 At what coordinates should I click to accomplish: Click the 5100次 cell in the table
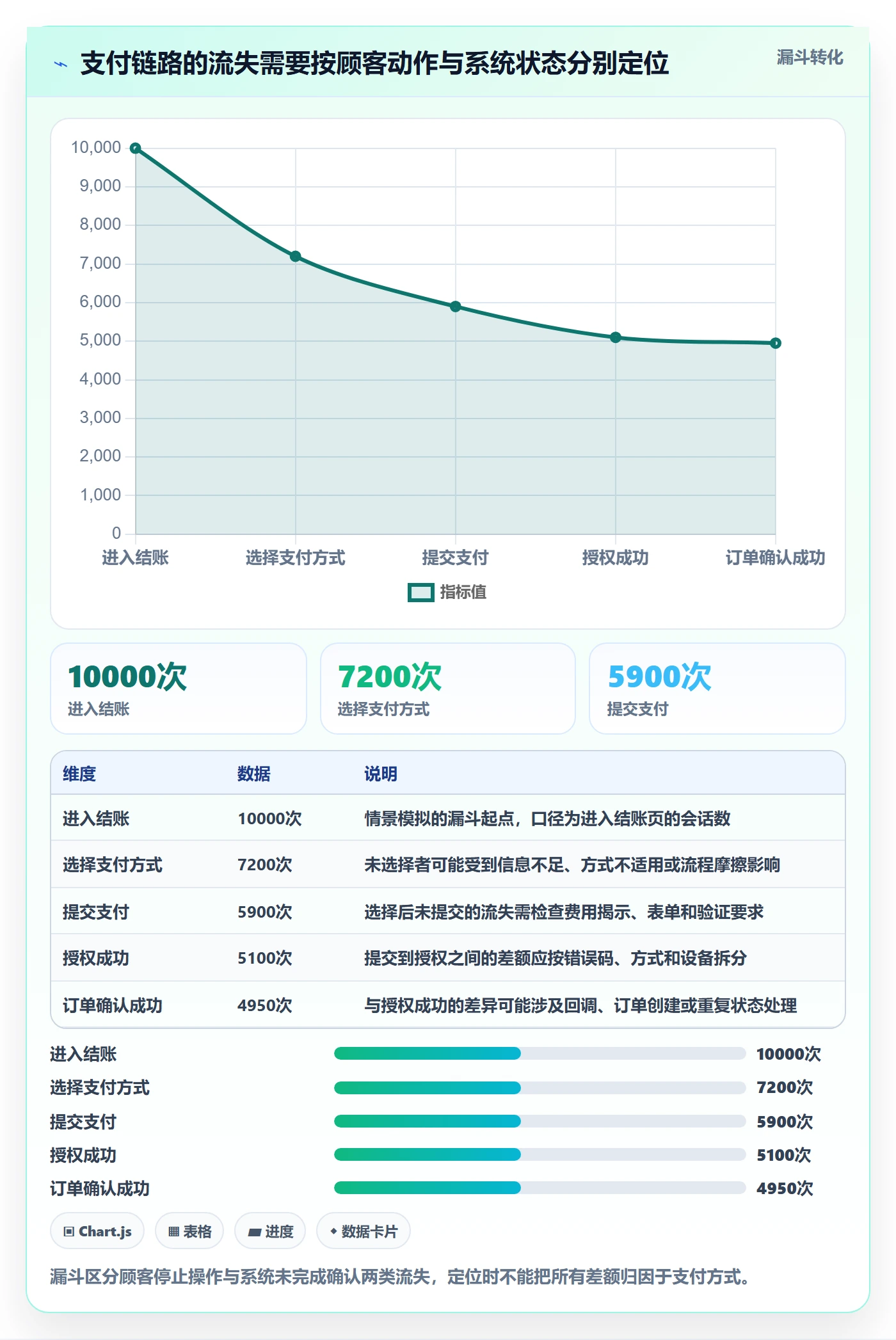pyautogui.click(x=265, y=958)
